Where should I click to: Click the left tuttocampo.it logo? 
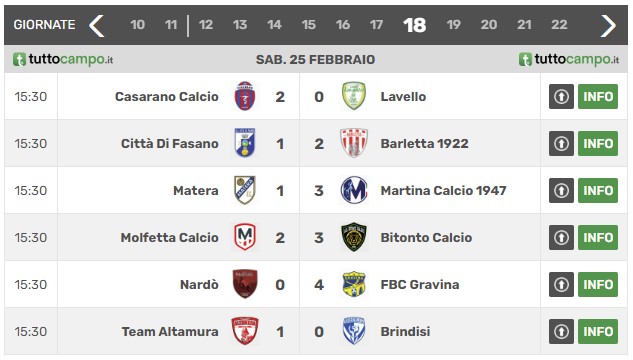point(63,59)
